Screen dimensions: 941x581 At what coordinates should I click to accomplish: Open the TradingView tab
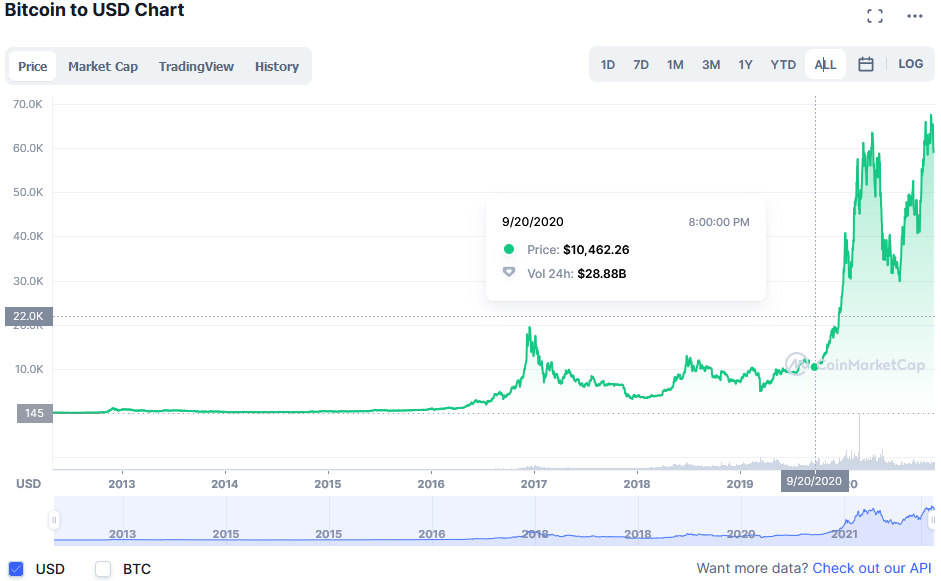click(x=196, y=66)
